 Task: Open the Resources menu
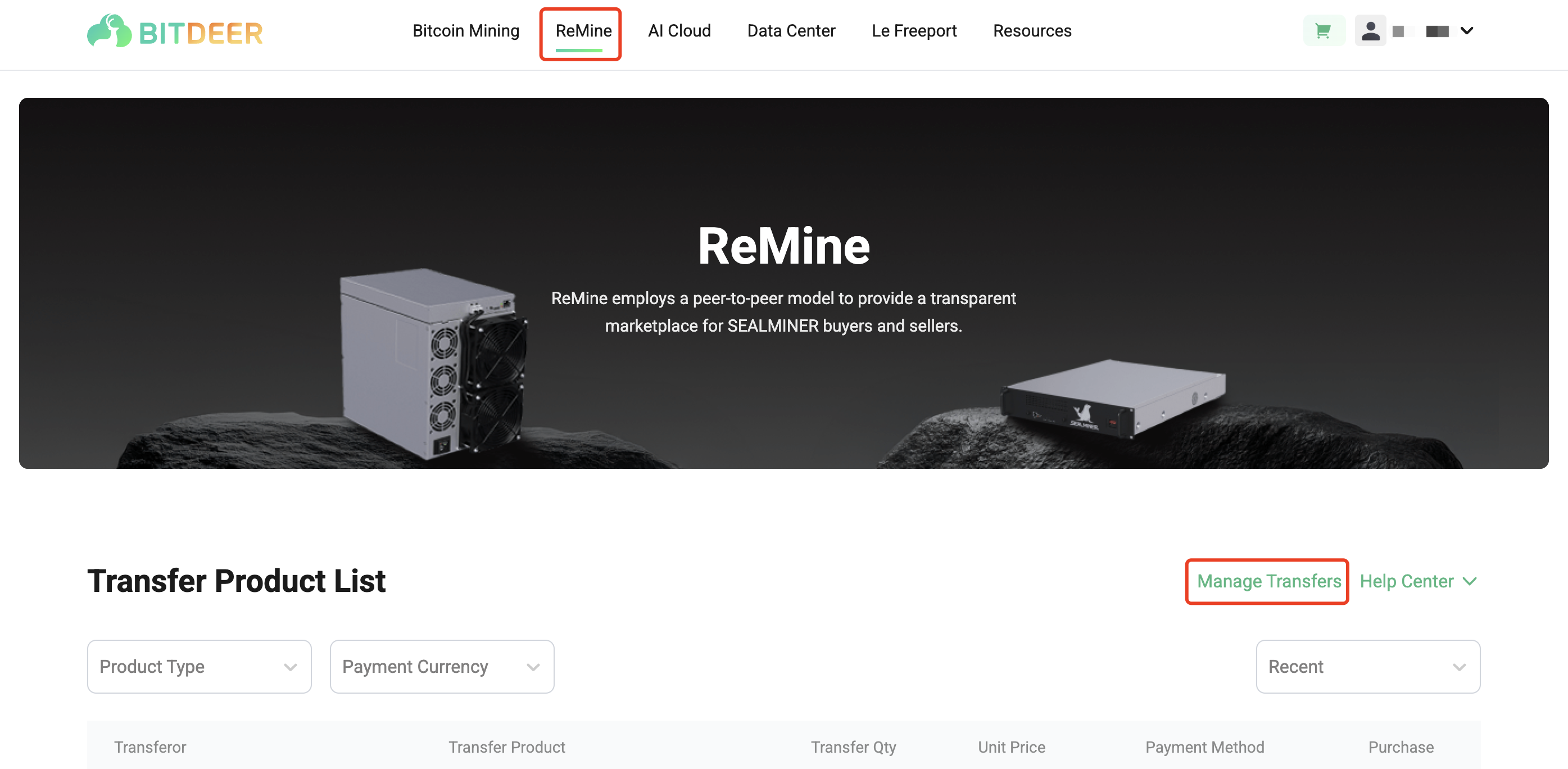tap(1032, 31)
